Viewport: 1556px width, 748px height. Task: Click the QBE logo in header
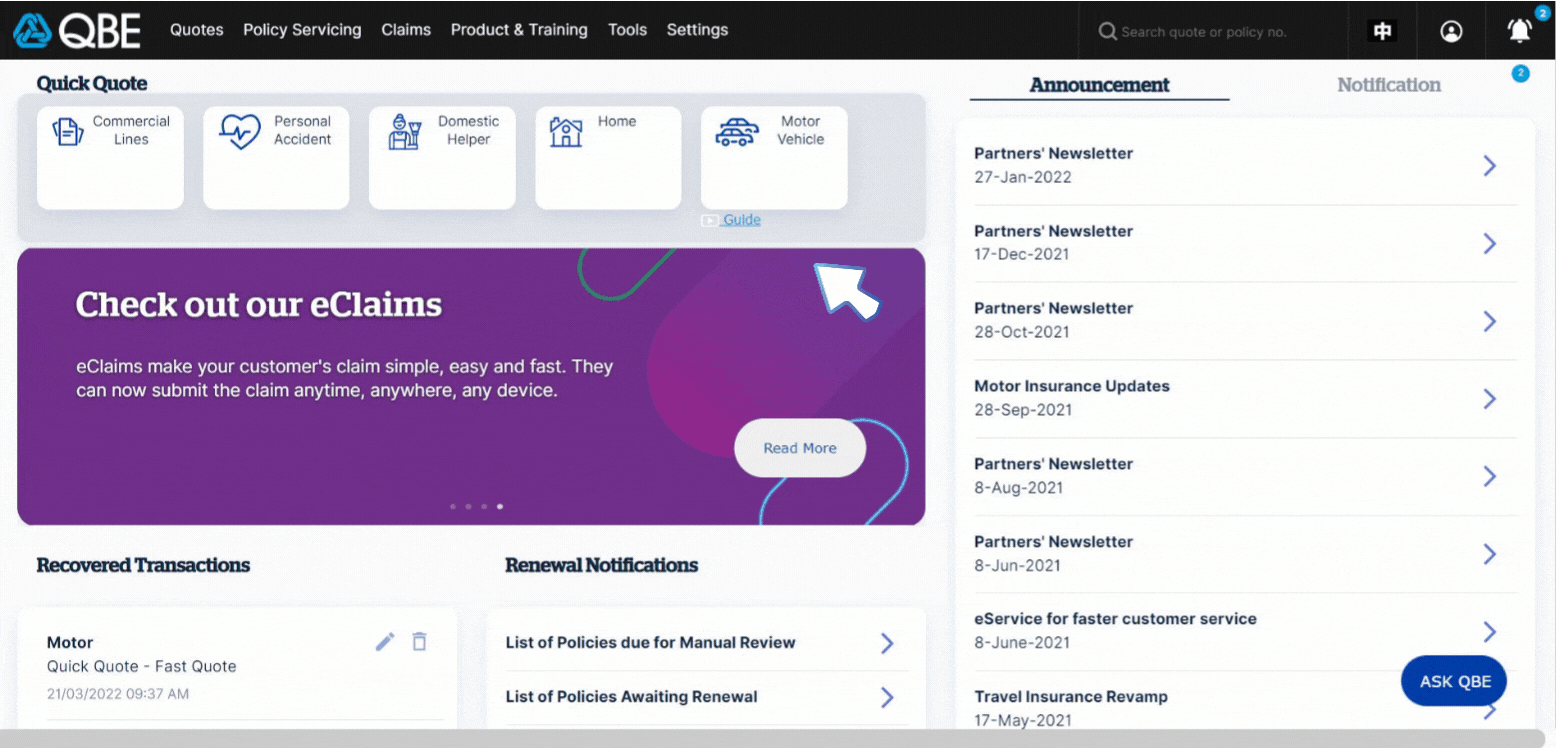pos(77,31)
